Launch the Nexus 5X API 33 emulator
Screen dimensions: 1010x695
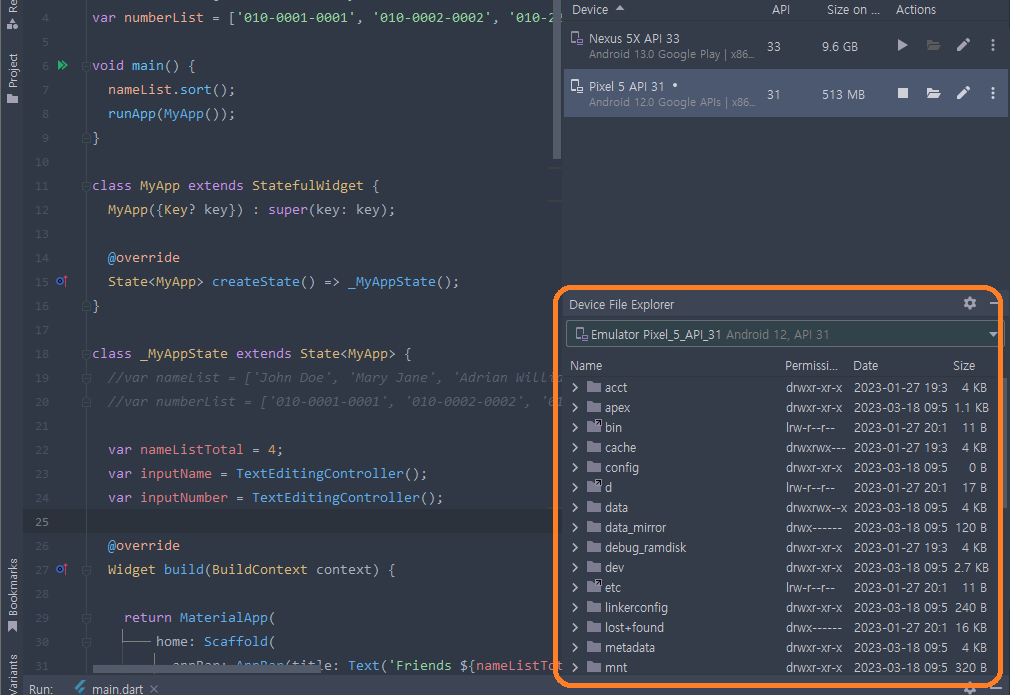(x=902, y=45)
